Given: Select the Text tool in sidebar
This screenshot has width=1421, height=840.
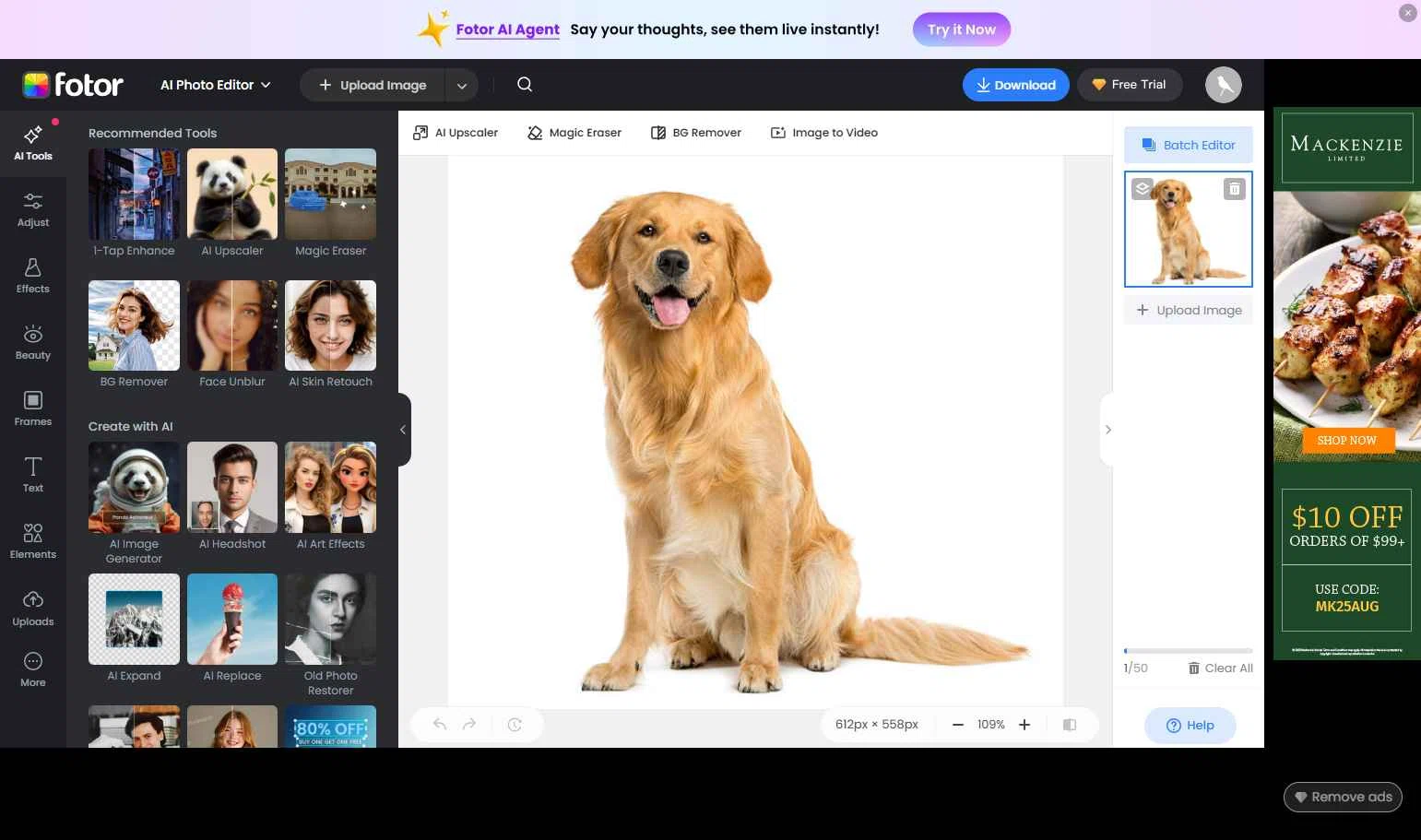Looking at the screenshot, I should 33,475.
